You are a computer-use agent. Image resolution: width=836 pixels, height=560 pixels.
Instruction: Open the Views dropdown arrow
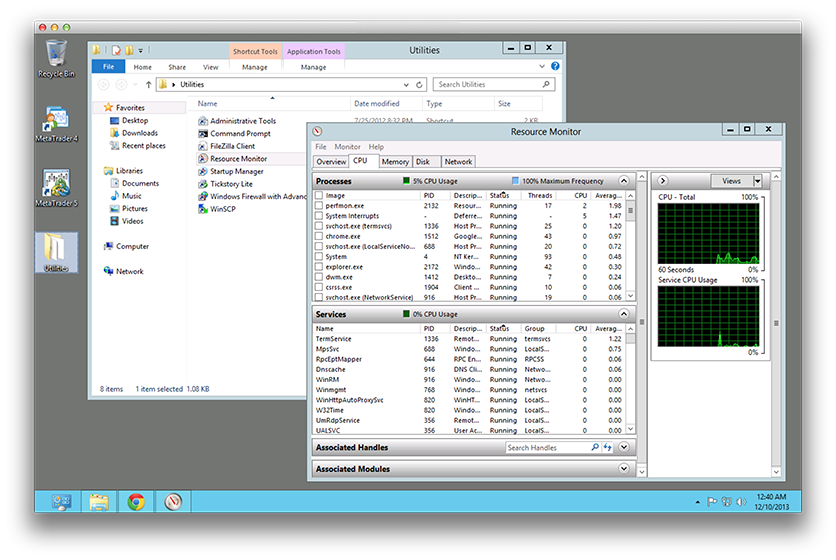[x=757, y=181]
